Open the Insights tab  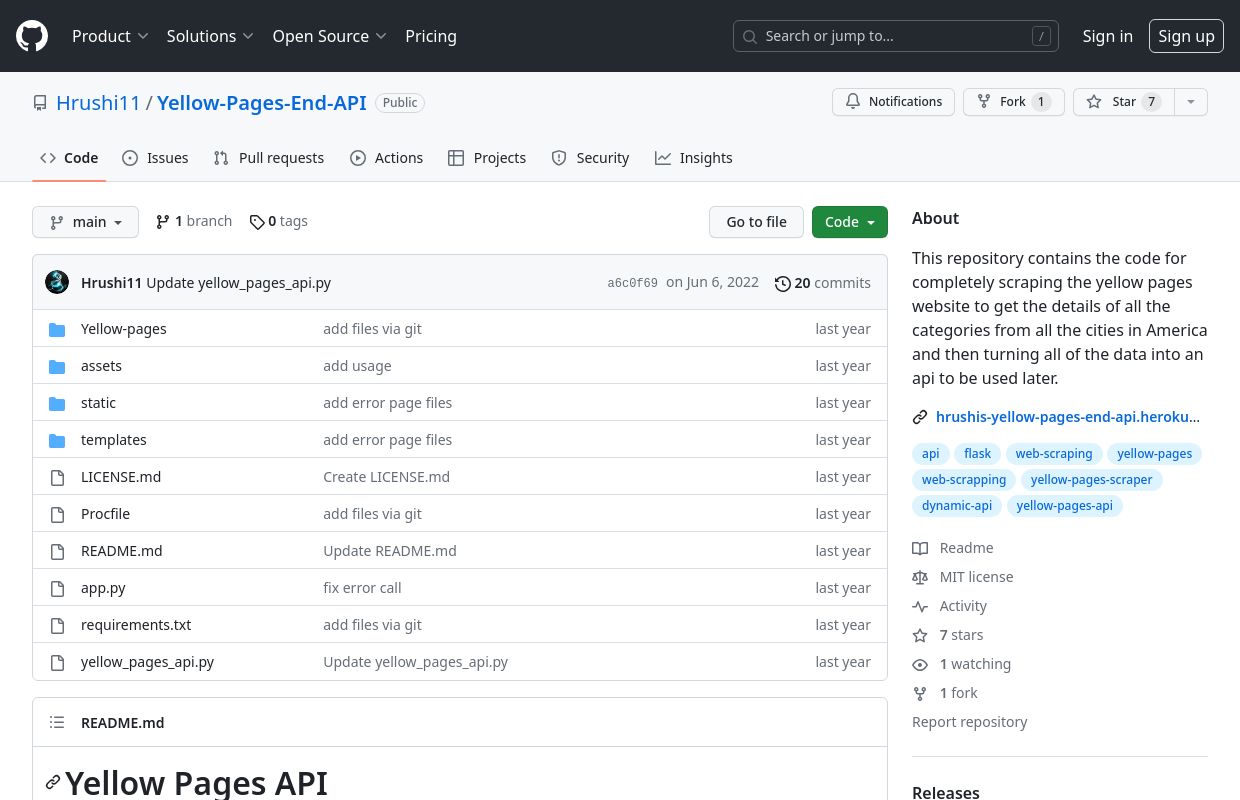[x=693, y=158]
